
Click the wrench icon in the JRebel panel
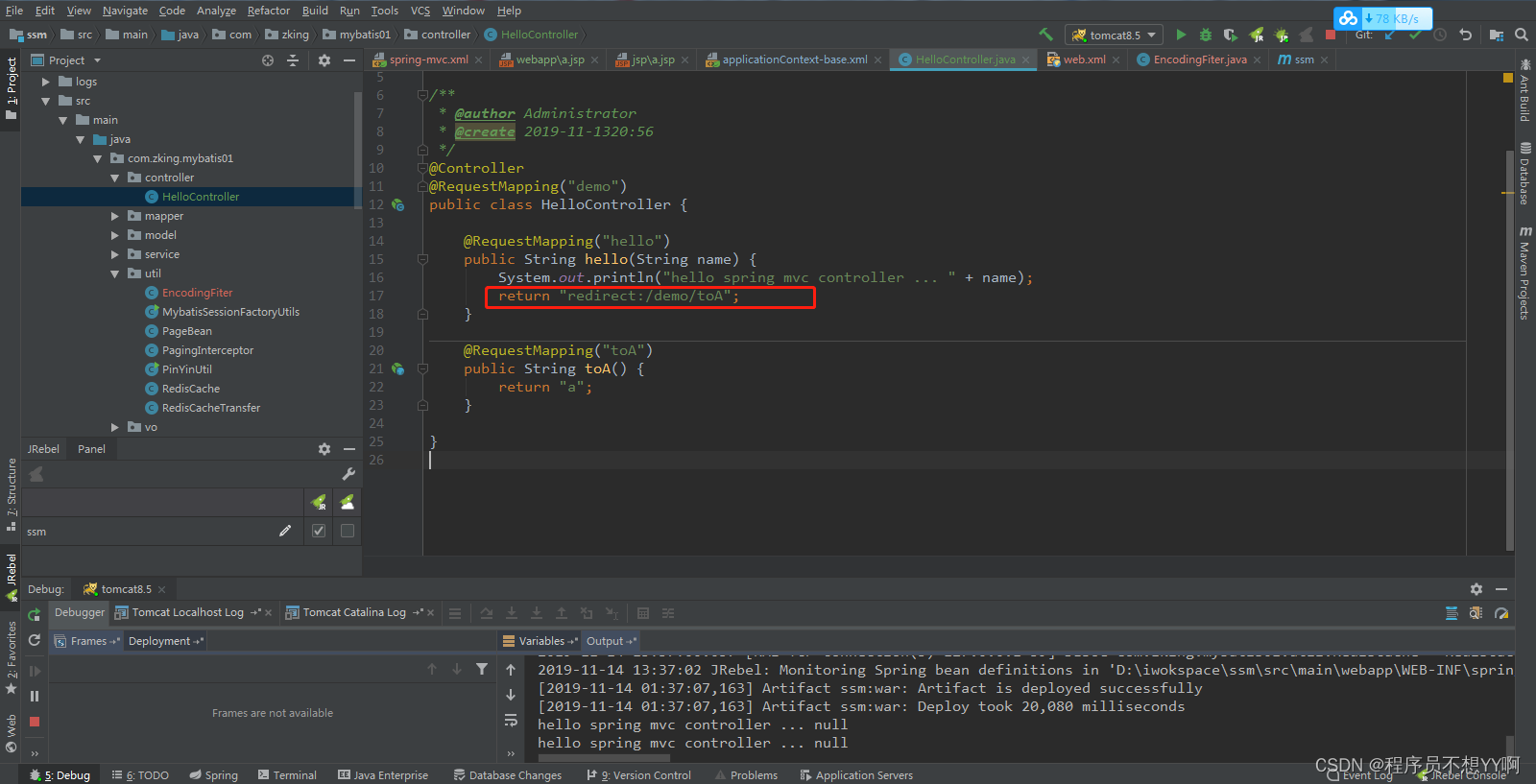pos(348,474)
